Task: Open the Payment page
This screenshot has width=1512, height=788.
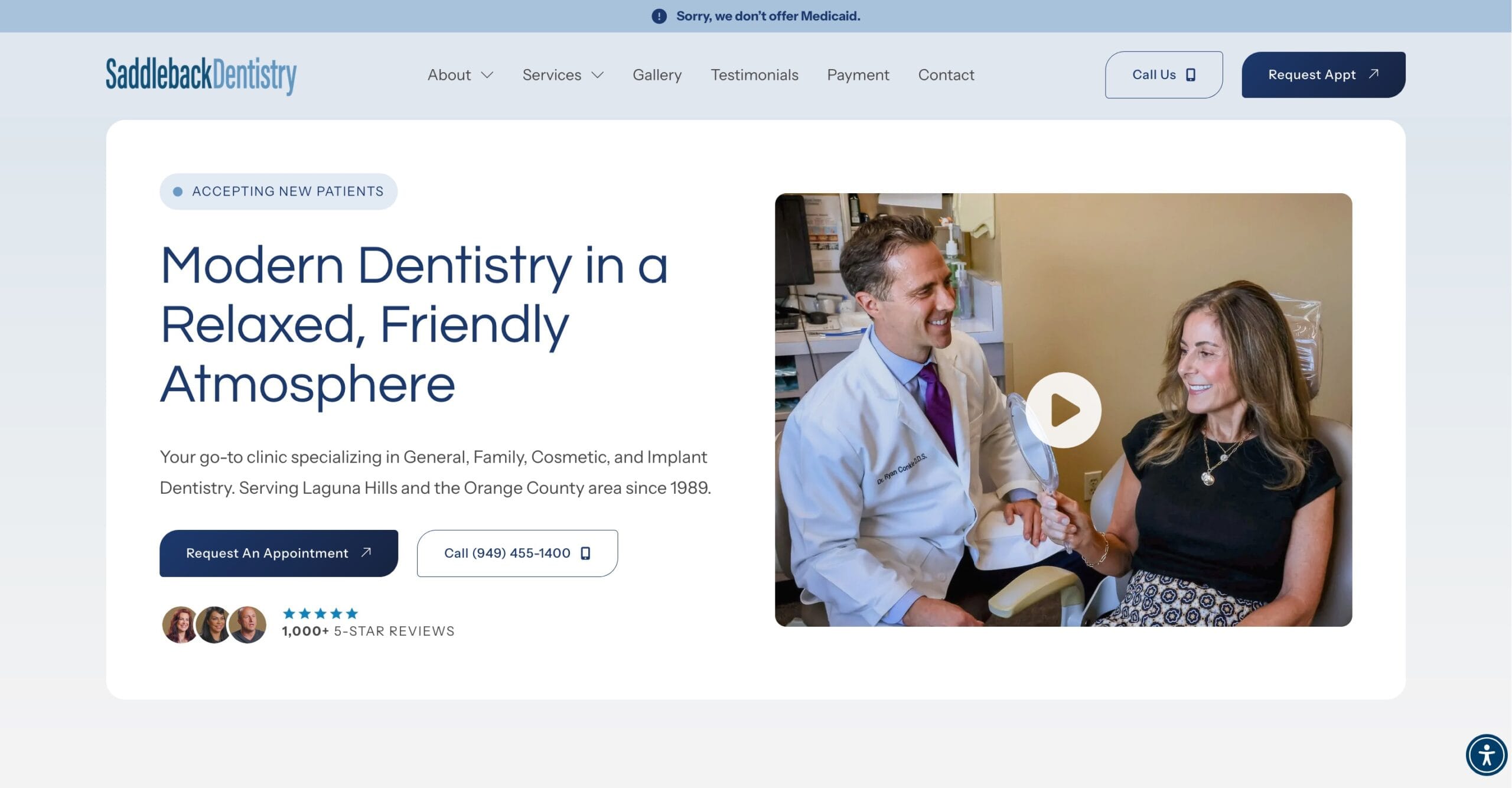Action: (x=858, y=75)
